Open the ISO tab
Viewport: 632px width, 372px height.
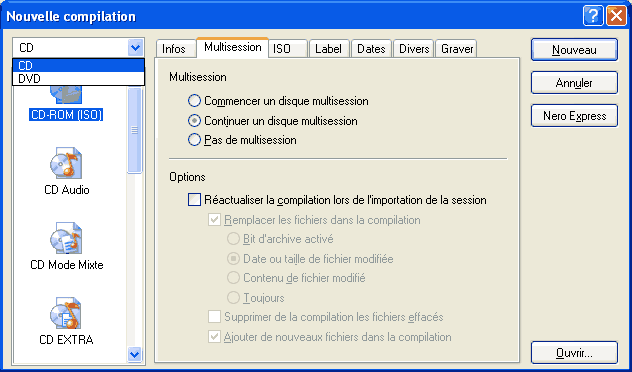click(288, 49)
